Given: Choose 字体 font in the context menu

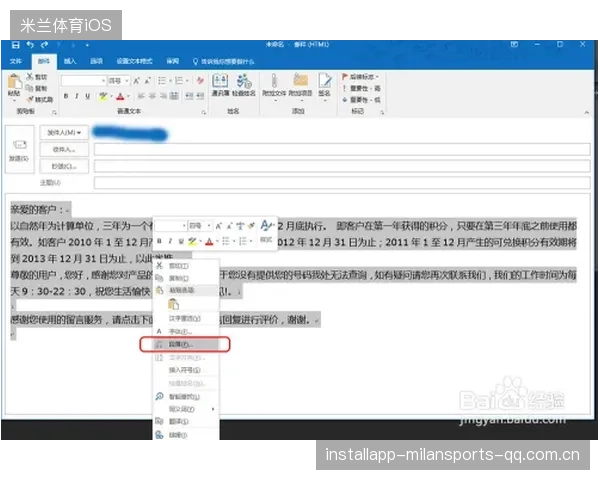Looking at the screenshot, I should tap(186, 331).
